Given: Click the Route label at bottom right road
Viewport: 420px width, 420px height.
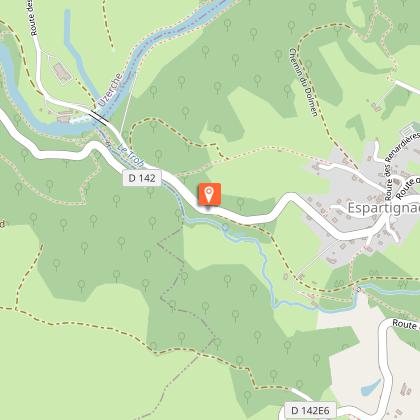Looking at the screenshot, I should (x=405, y=324).
